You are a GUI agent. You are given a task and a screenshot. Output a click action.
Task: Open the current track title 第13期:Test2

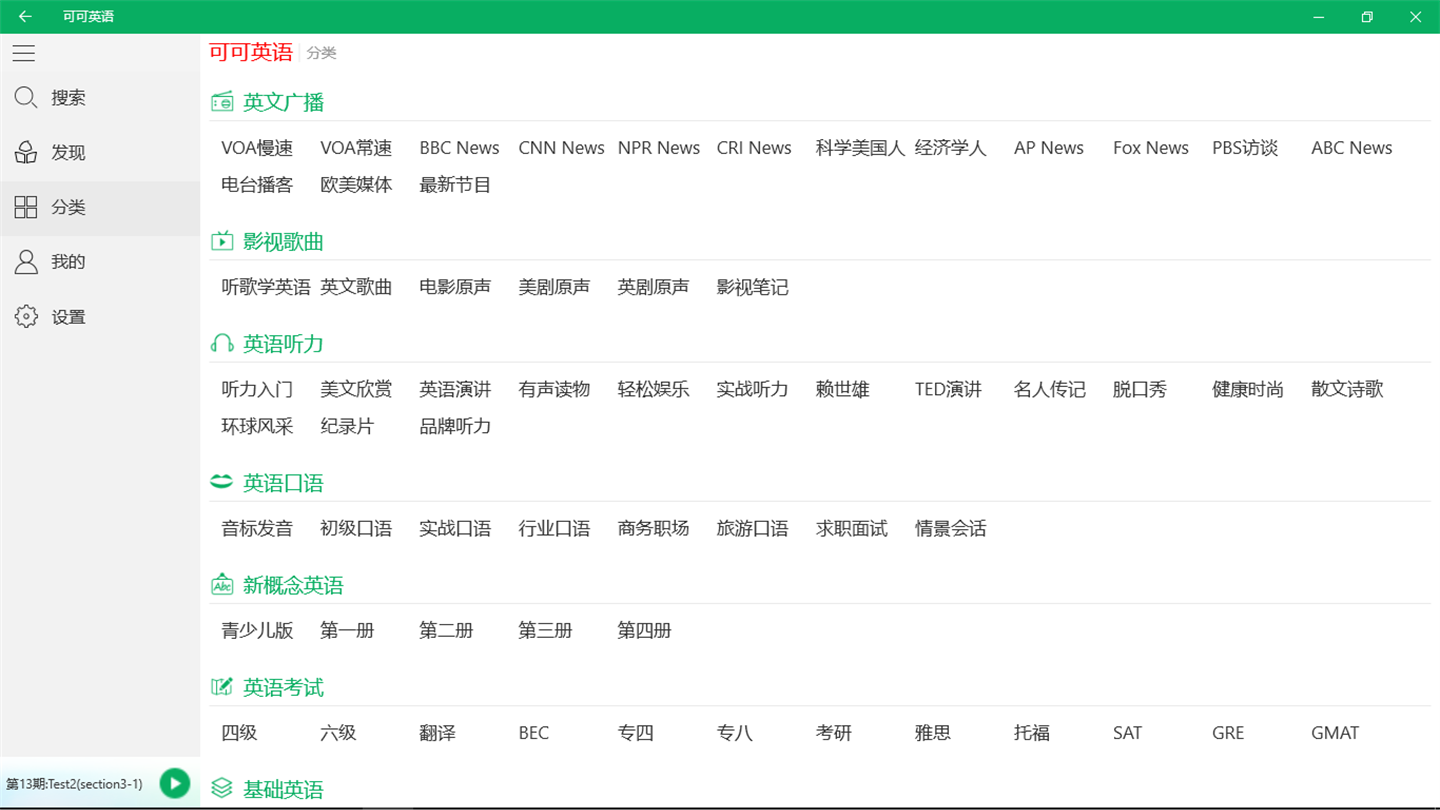74,784
